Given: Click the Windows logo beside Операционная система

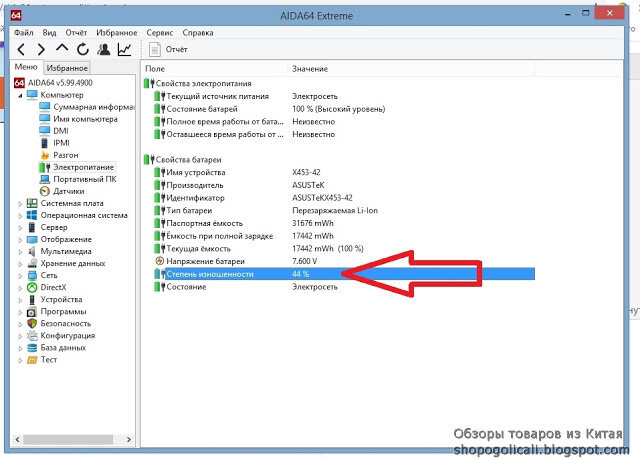Looking at the screenshot, I should (32, 215).
